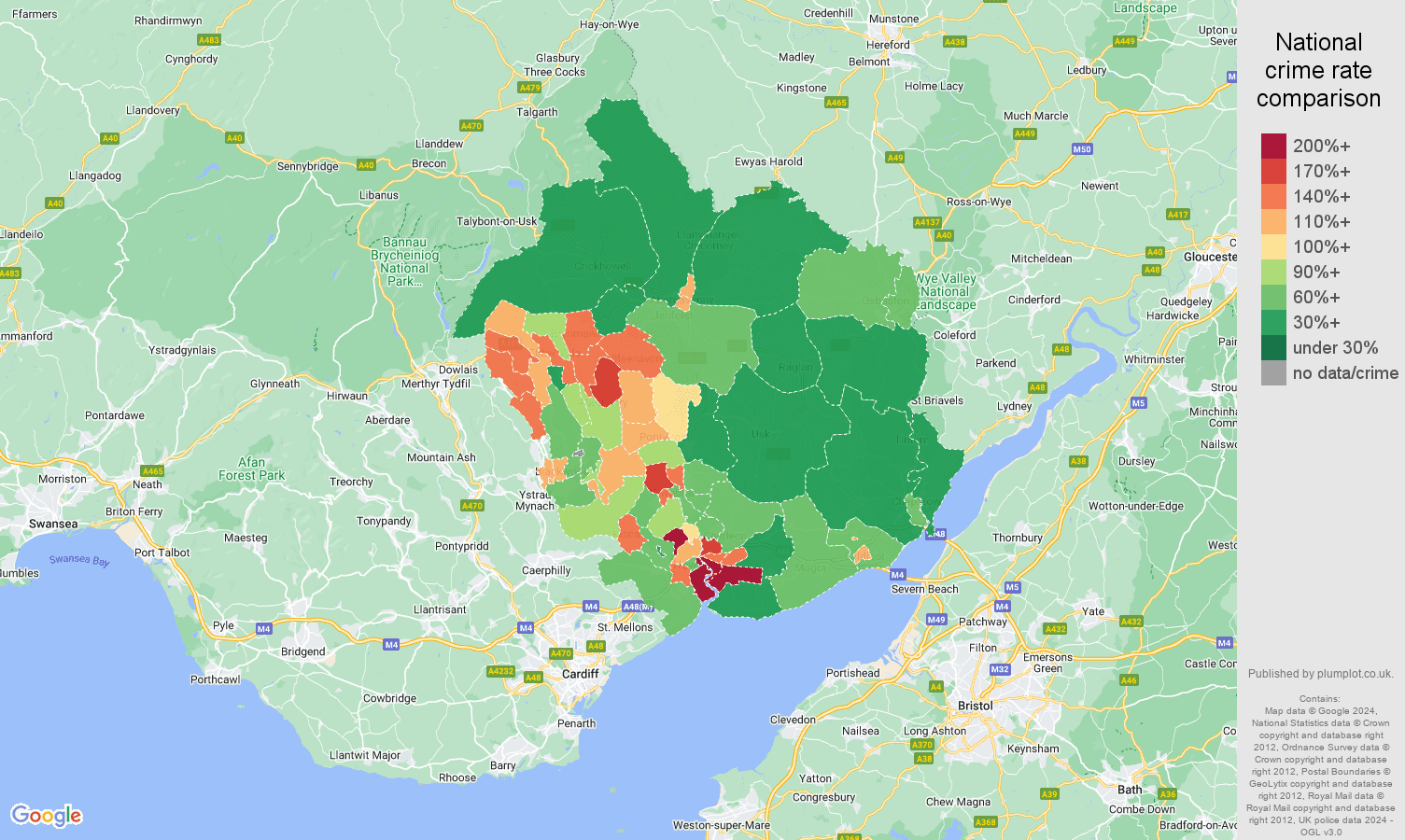Click the Caerphilly label

point(546,570)
